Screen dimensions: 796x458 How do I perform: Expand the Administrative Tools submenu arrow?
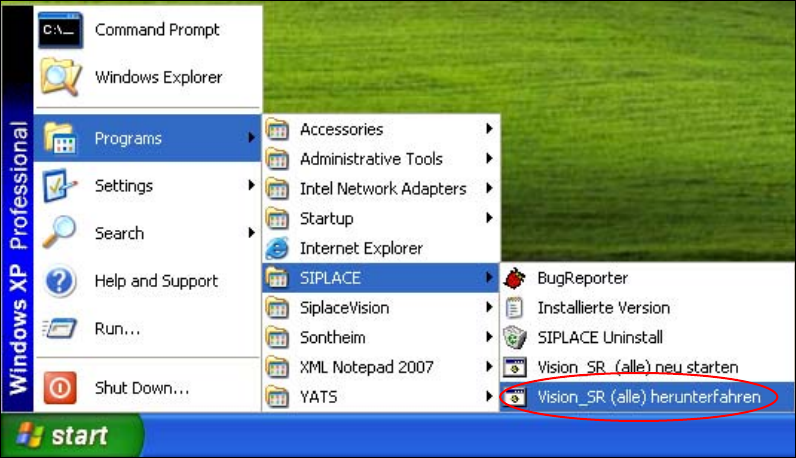pos(489,158)
